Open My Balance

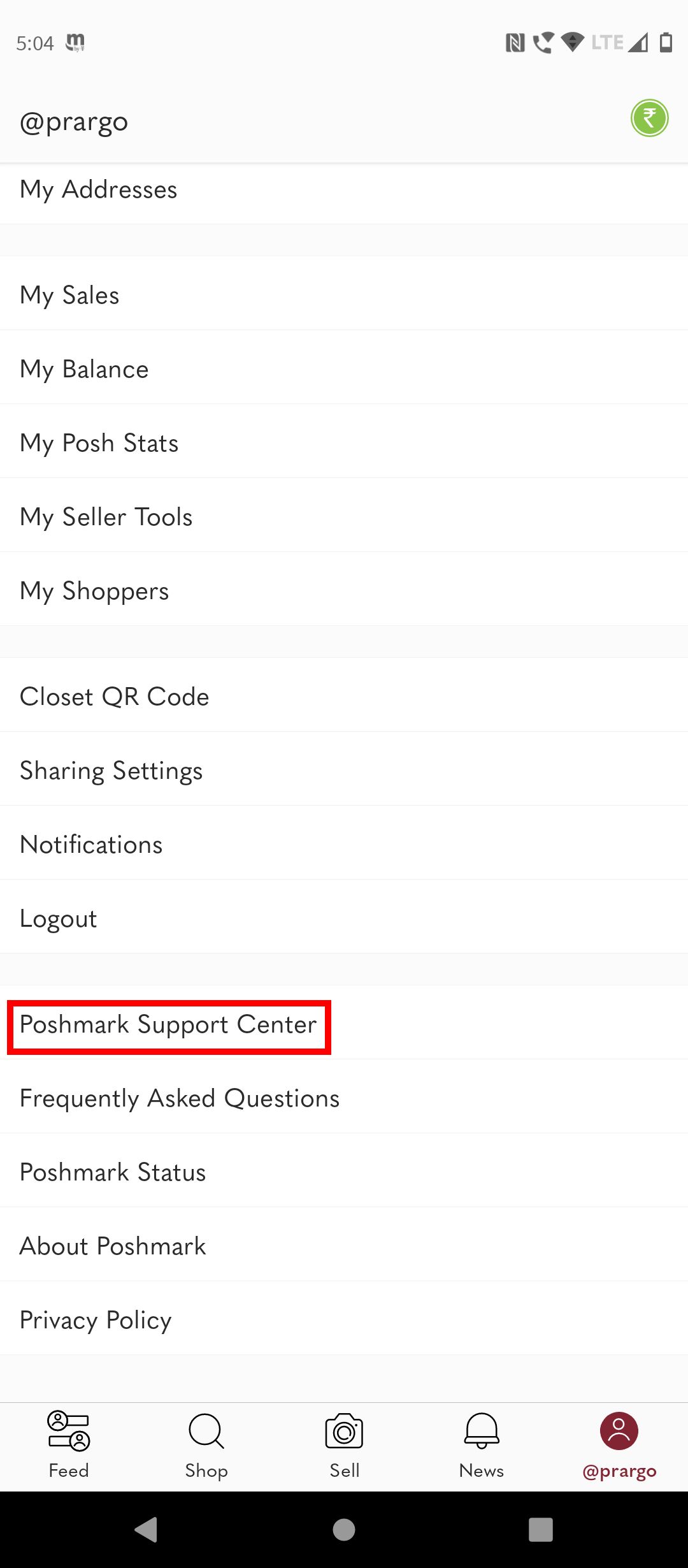84,368
